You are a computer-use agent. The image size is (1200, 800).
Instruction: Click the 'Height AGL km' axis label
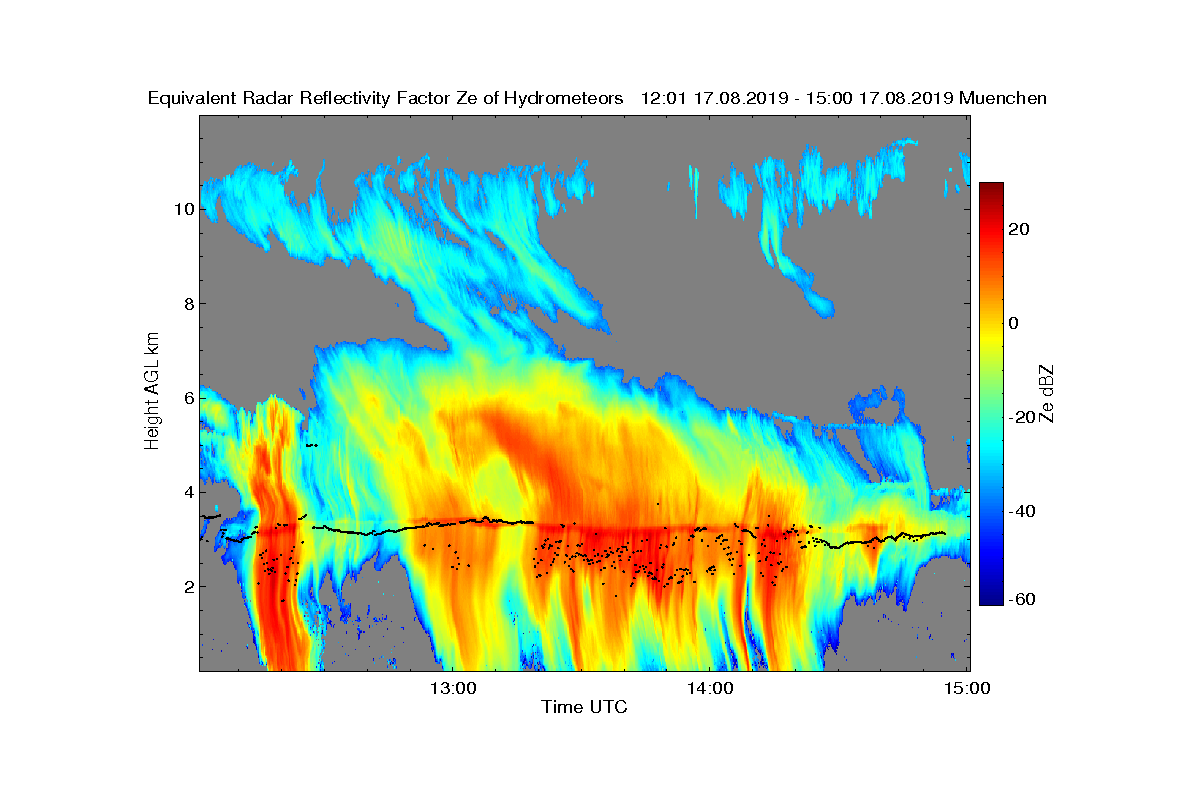152,391
